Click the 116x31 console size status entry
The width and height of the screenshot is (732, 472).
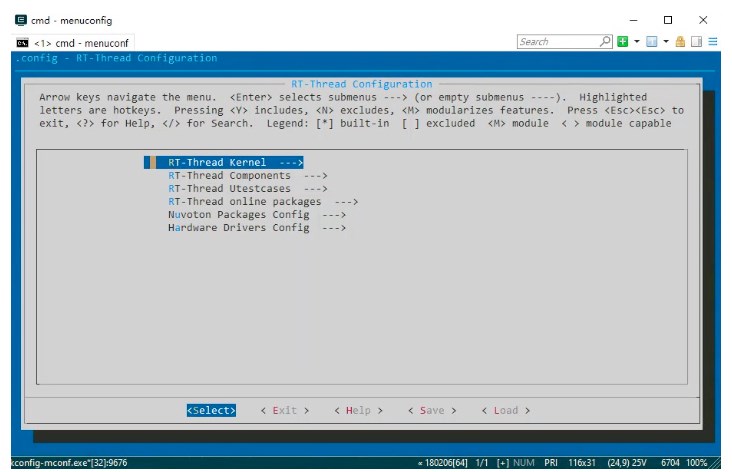582,463
